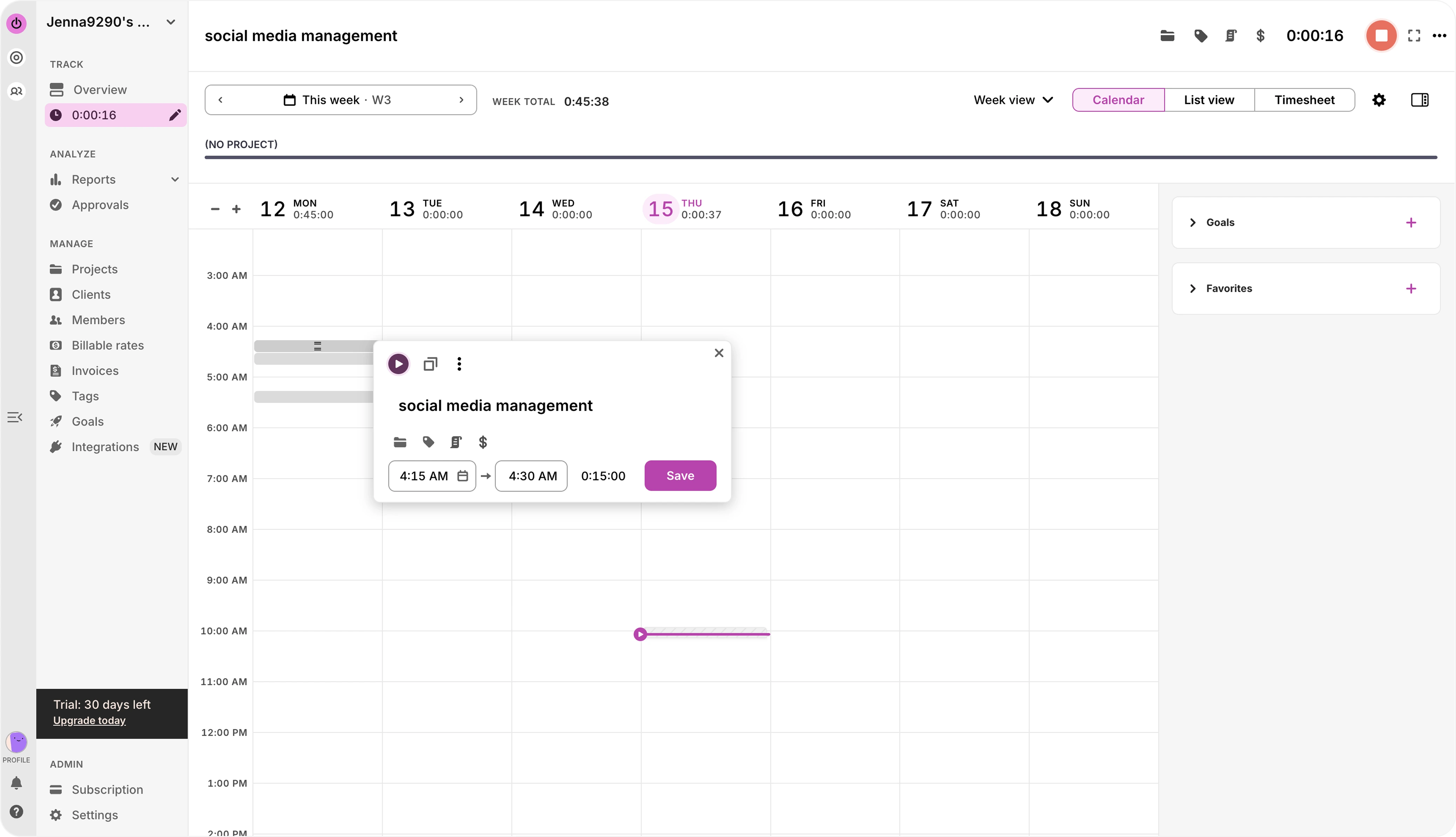Zoom in calendar with plus icon
Screen dimensions: 1456x837
(236, 209)
